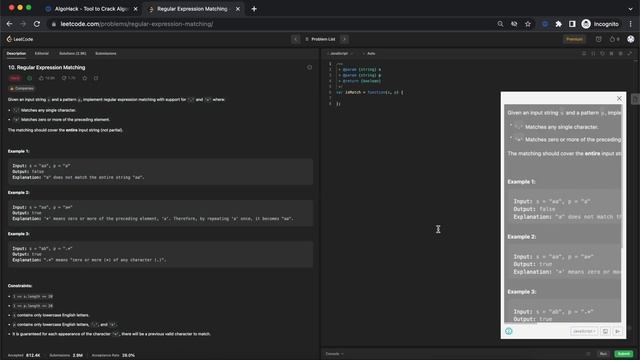This screenshot has width=640, height=360.
Task: Switch to the Solutions tab
Action: (x=73, y=53)
